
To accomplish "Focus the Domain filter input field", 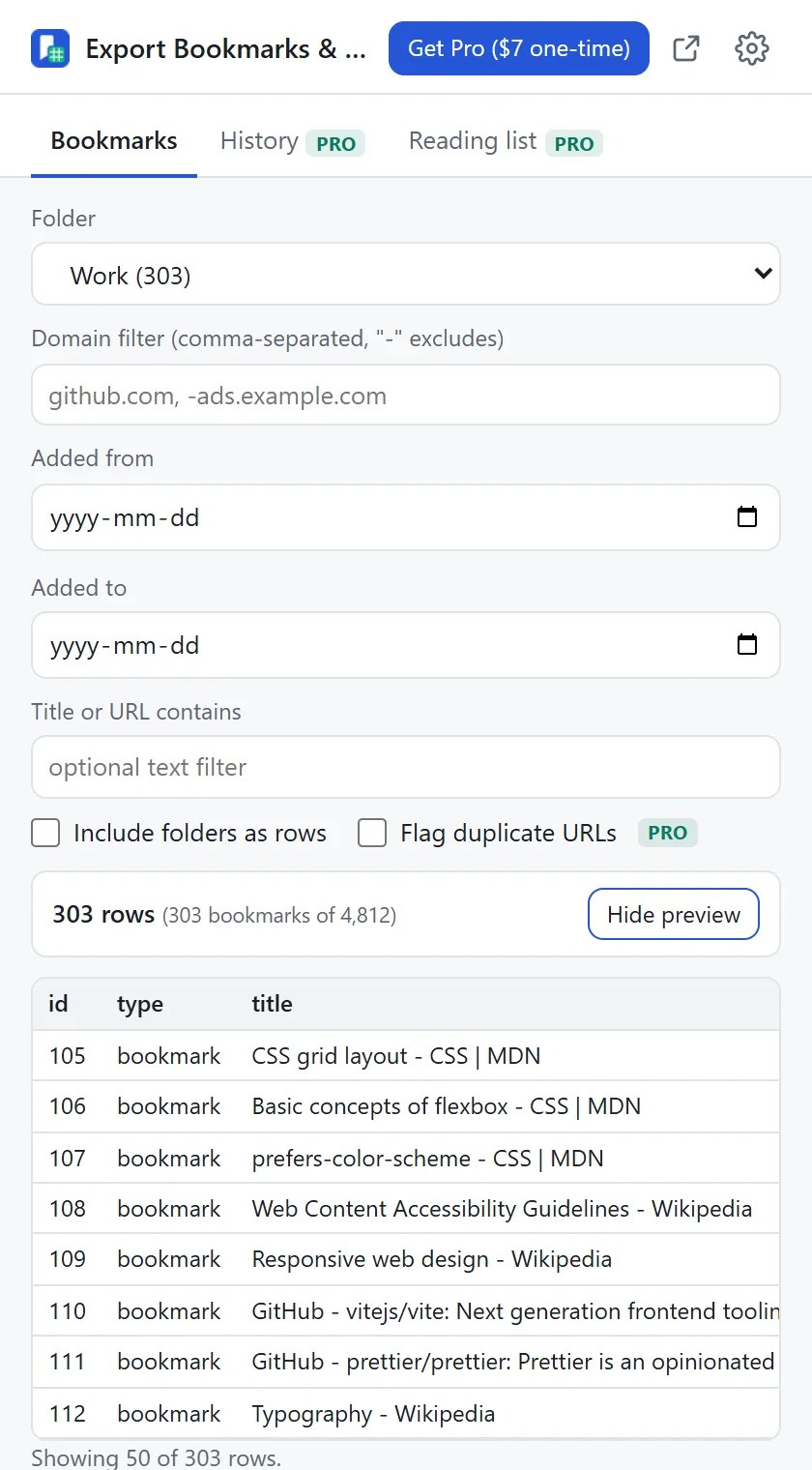I will [x=406, y=395].
